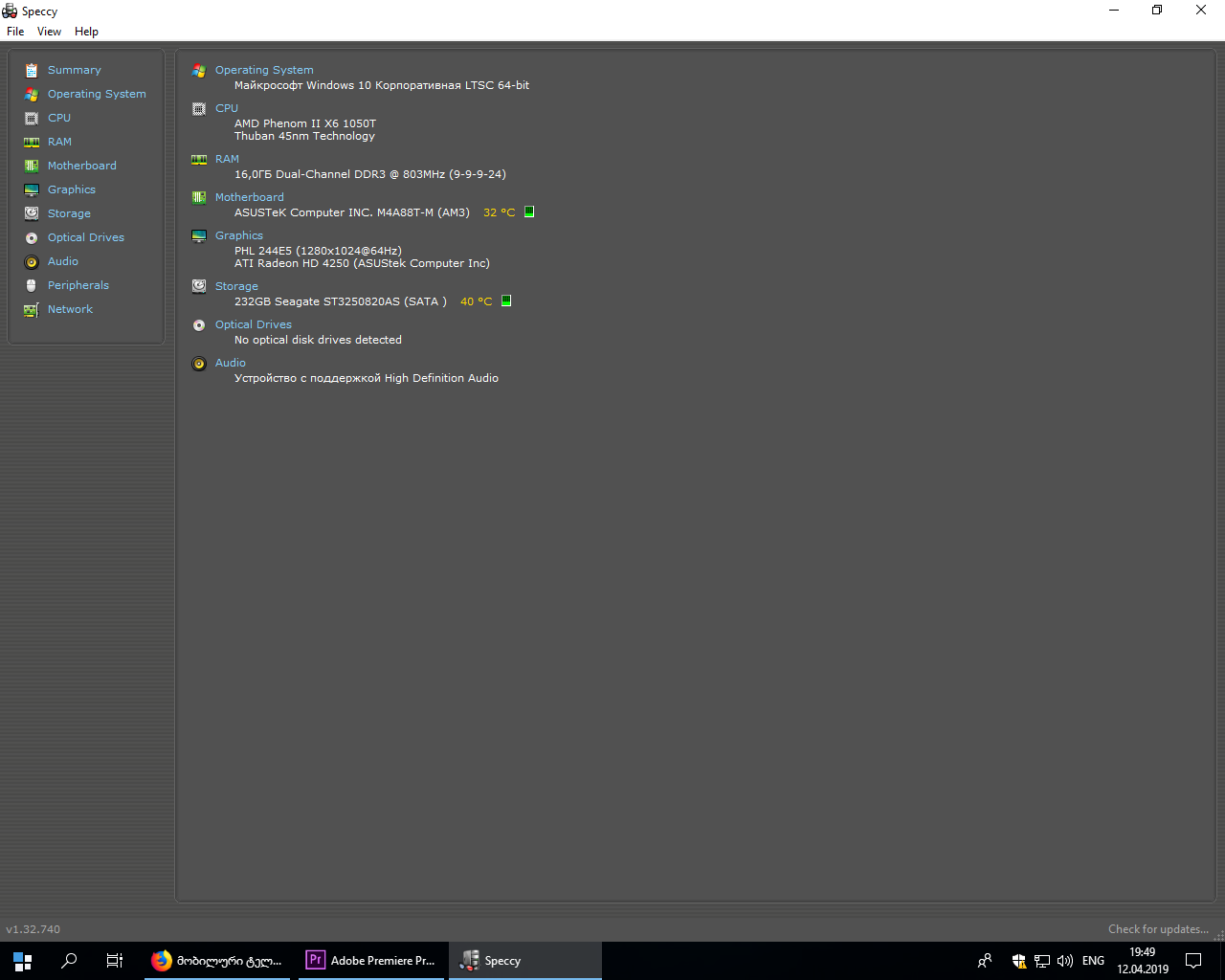
Task: Click the Optical Drives disc icon in the sidebar
Action: [x=32, y=237]
